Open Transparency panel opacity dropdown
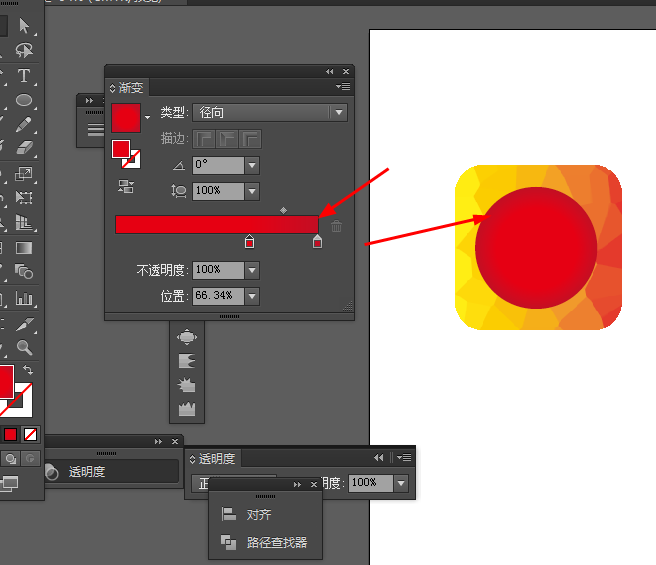 pos(401,483)
